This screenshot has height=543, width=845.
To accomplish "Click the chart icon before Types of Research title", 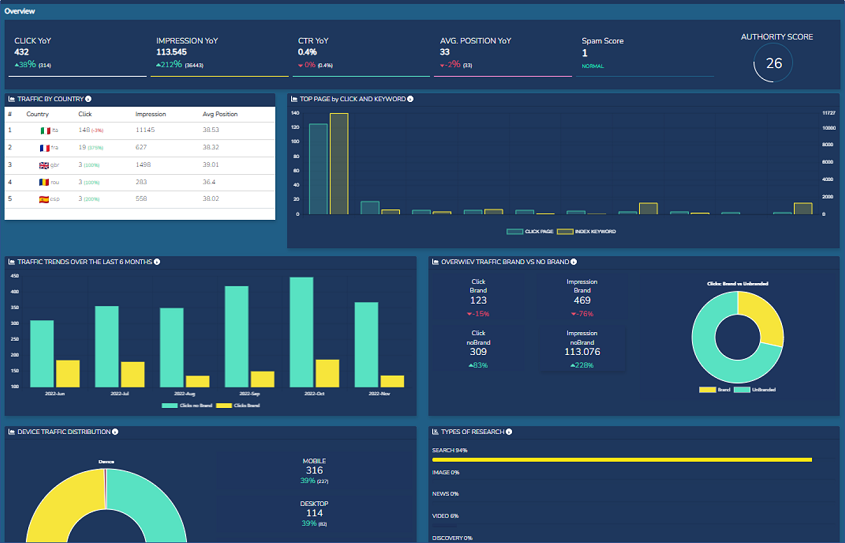I will pos(435,432).
